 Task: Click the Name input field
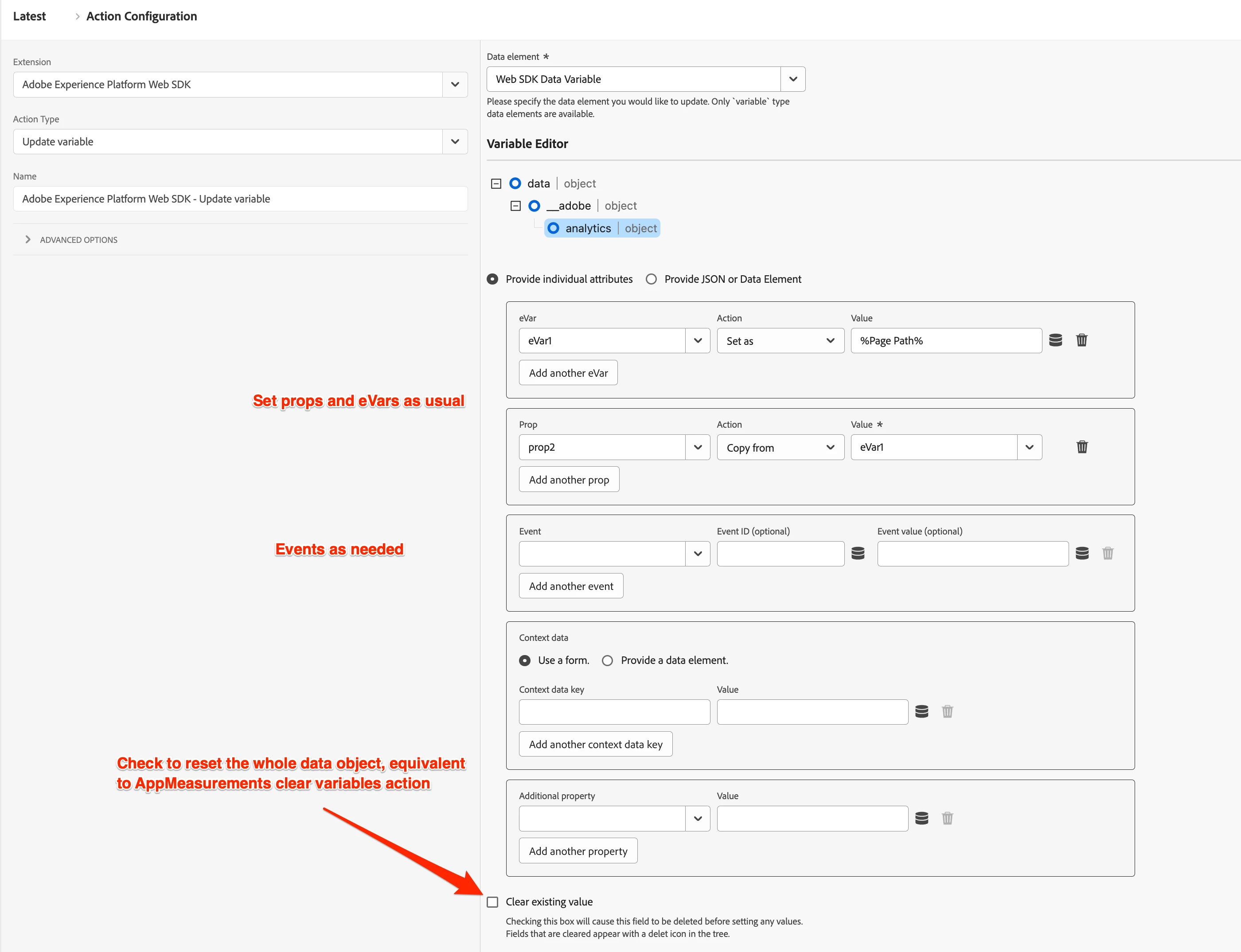click(240, 199)
